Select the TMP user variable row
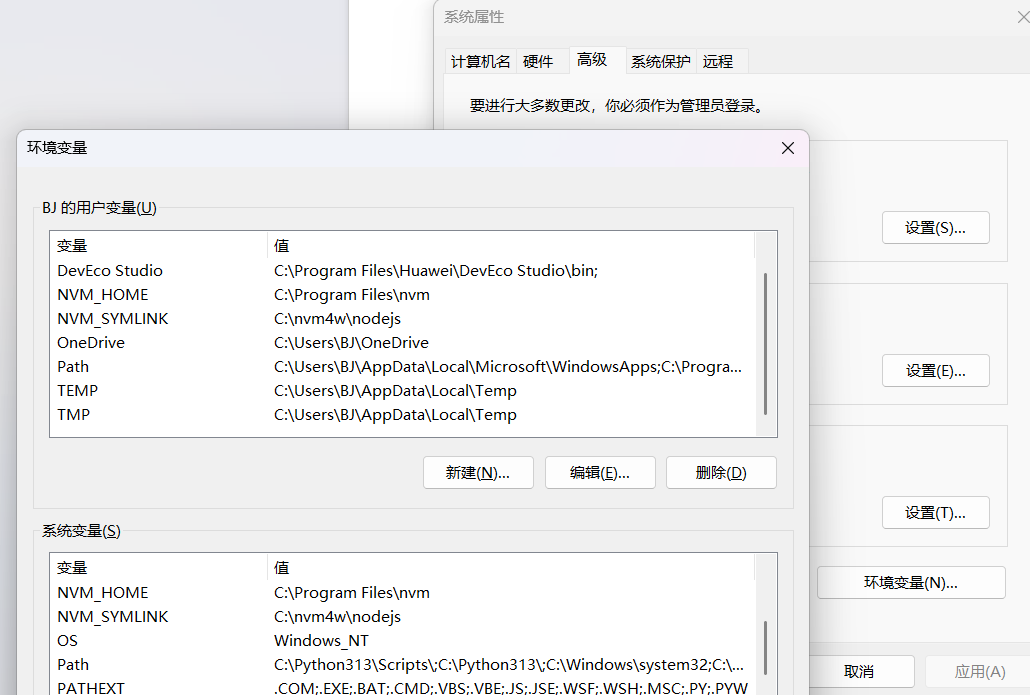 (x=403, y=415)
